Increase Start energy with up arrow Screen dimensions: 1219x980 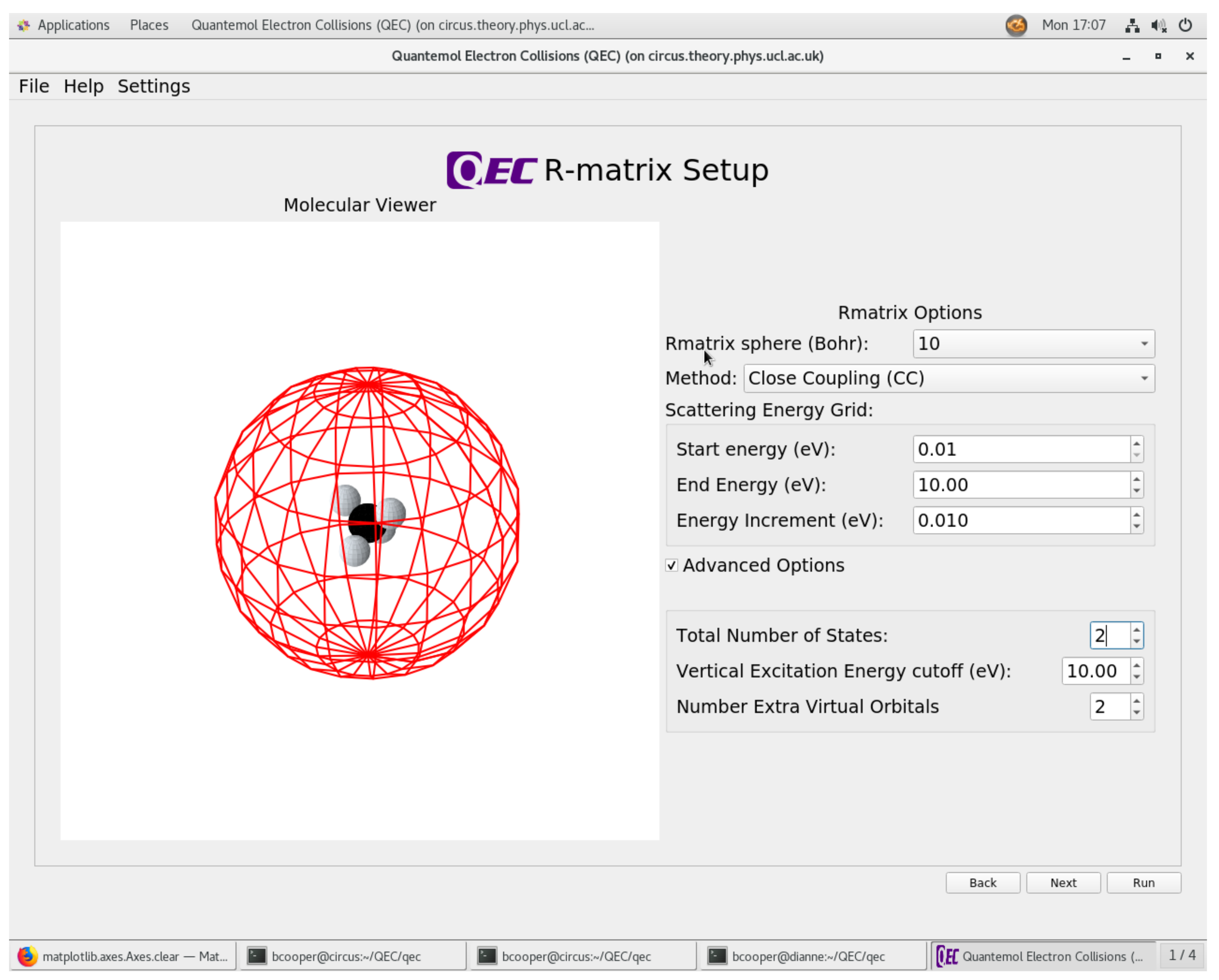[1137, 443]
